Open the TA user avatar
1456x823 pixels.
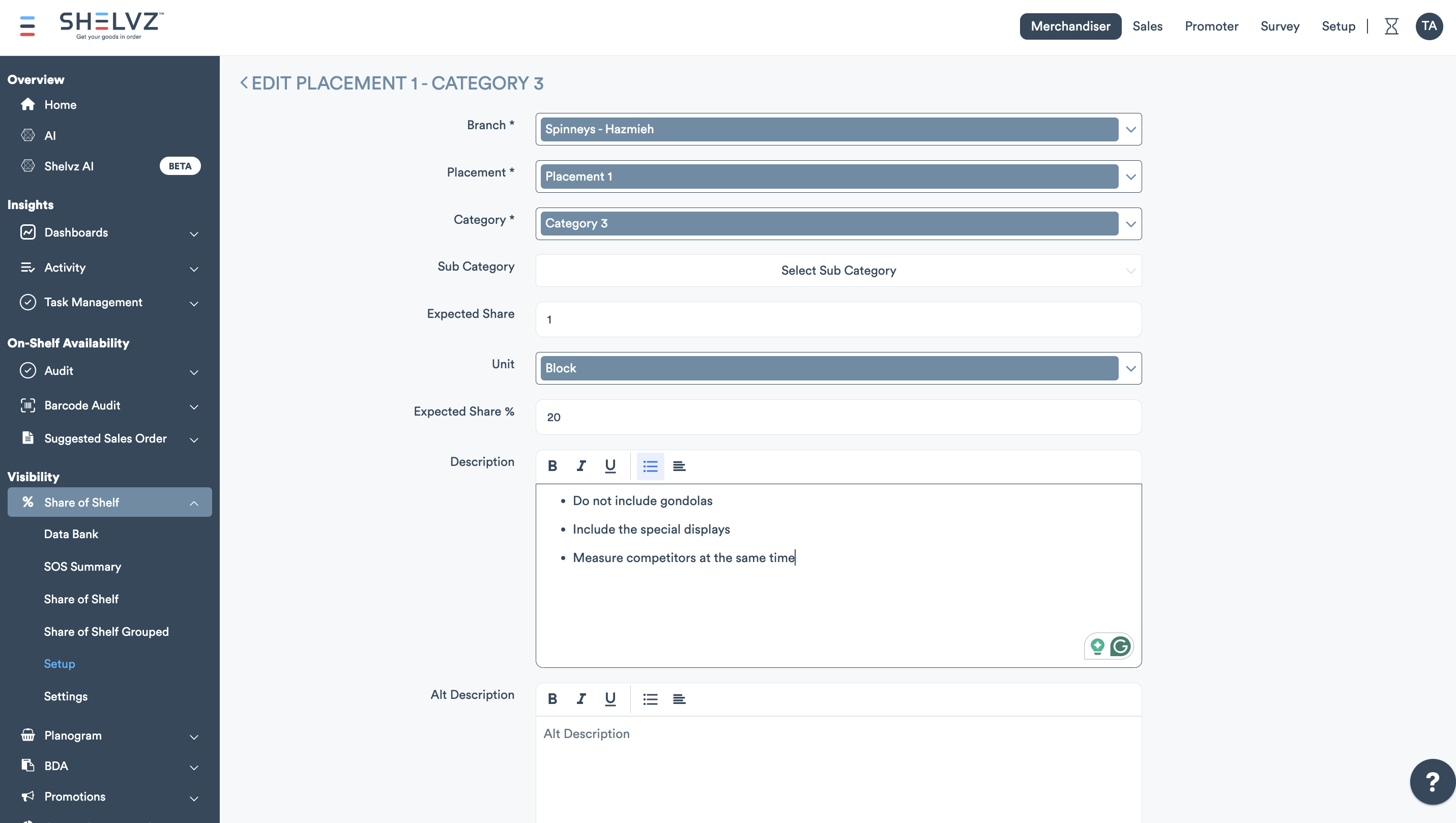click(1429, 26)
